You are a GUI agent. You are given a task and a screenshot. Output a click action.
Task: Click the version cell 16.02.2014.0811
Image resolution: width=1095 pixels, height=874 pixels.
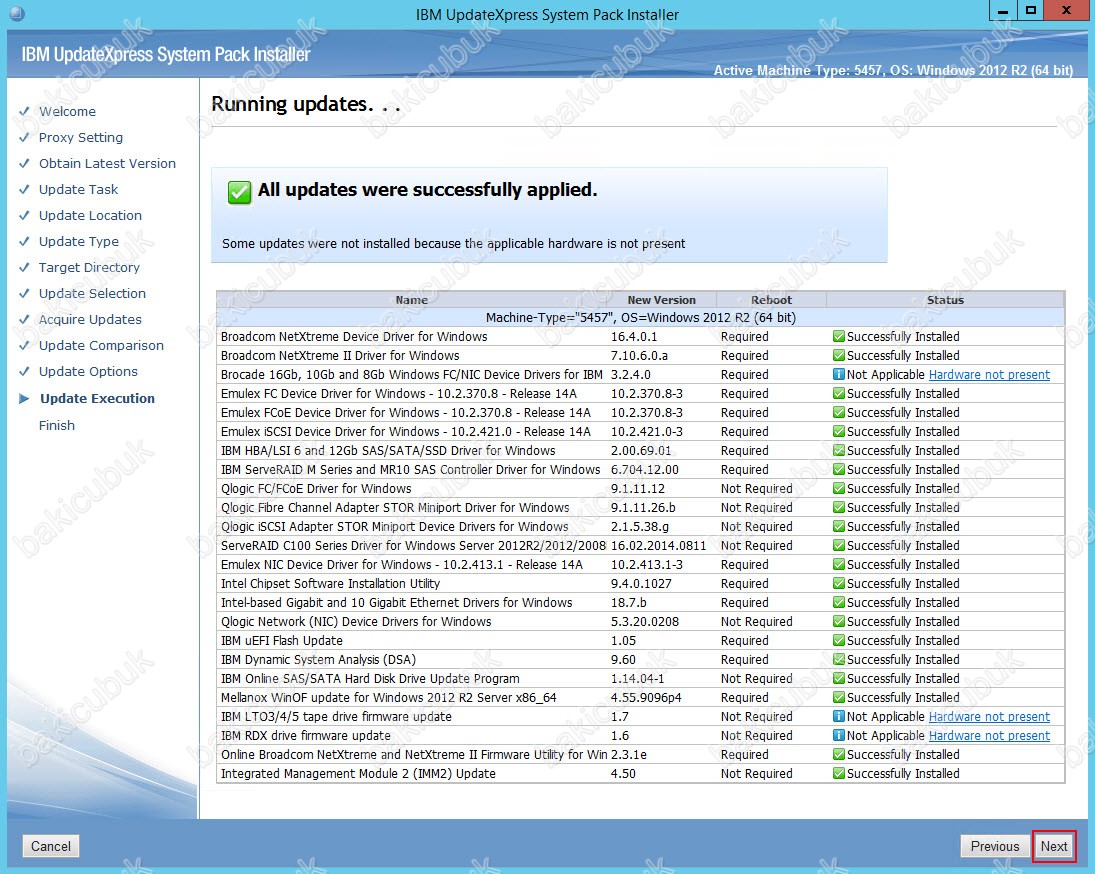659,546
